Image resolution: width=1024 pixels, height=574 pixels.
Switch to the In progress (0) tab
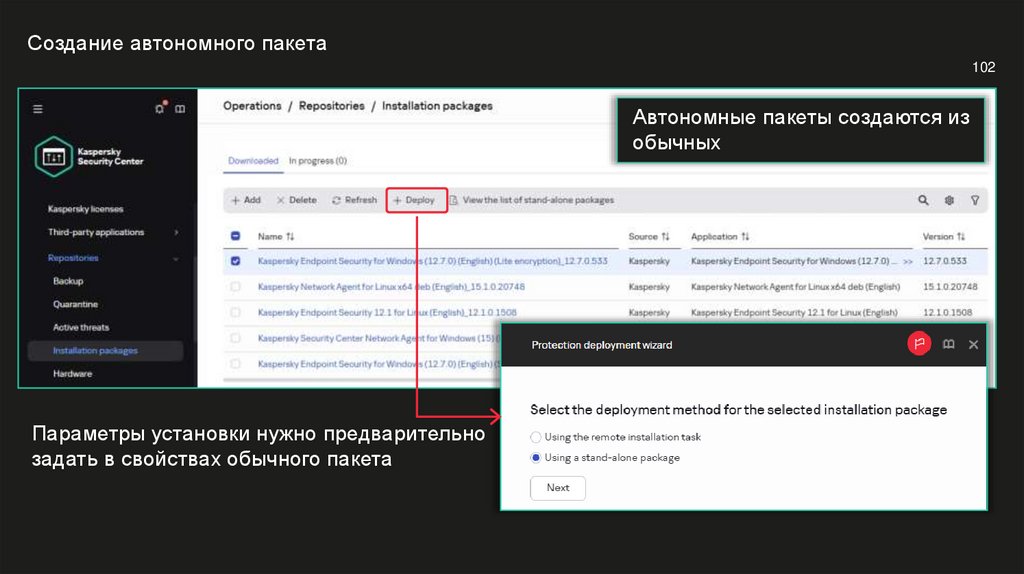click(318, 161)
